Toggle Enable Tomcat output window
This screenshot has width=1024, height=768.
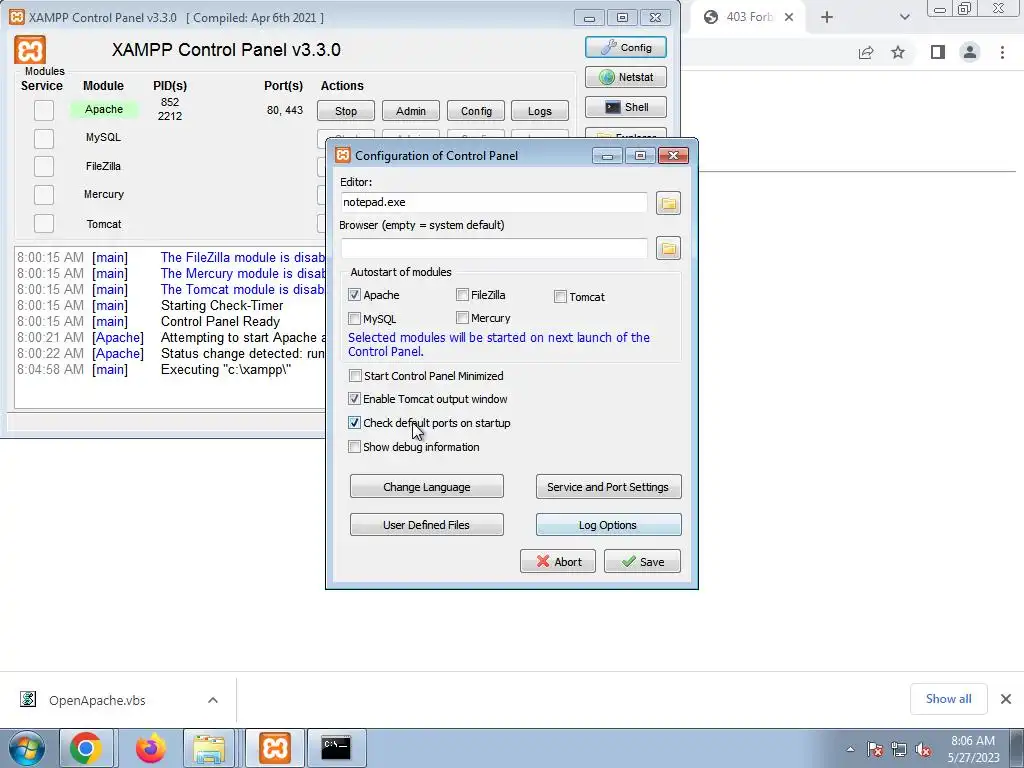click(355, 398)
